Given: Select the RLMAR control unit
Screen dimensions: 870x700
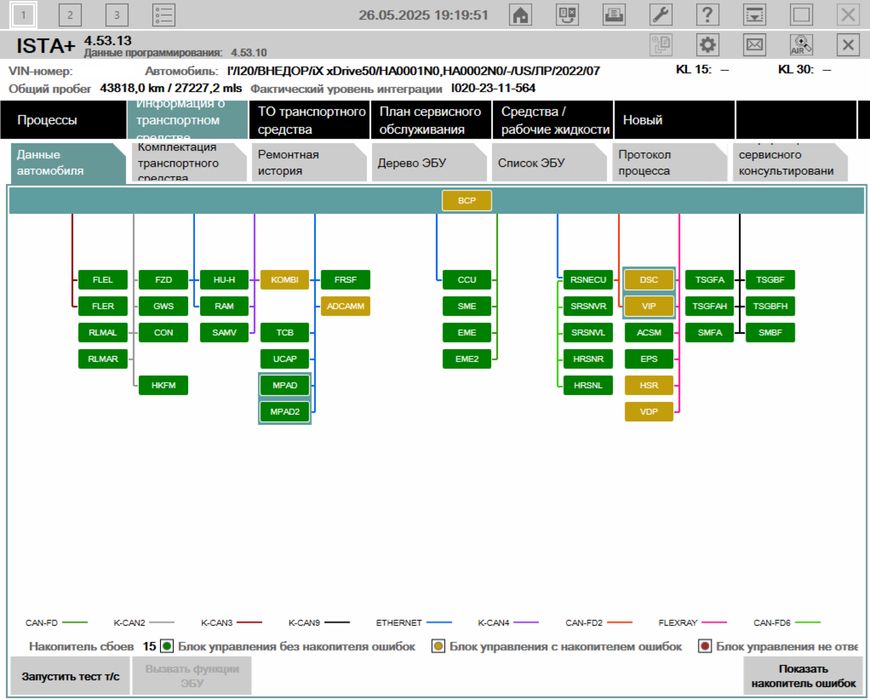Looking at the screenshot, I should (103, 358).
